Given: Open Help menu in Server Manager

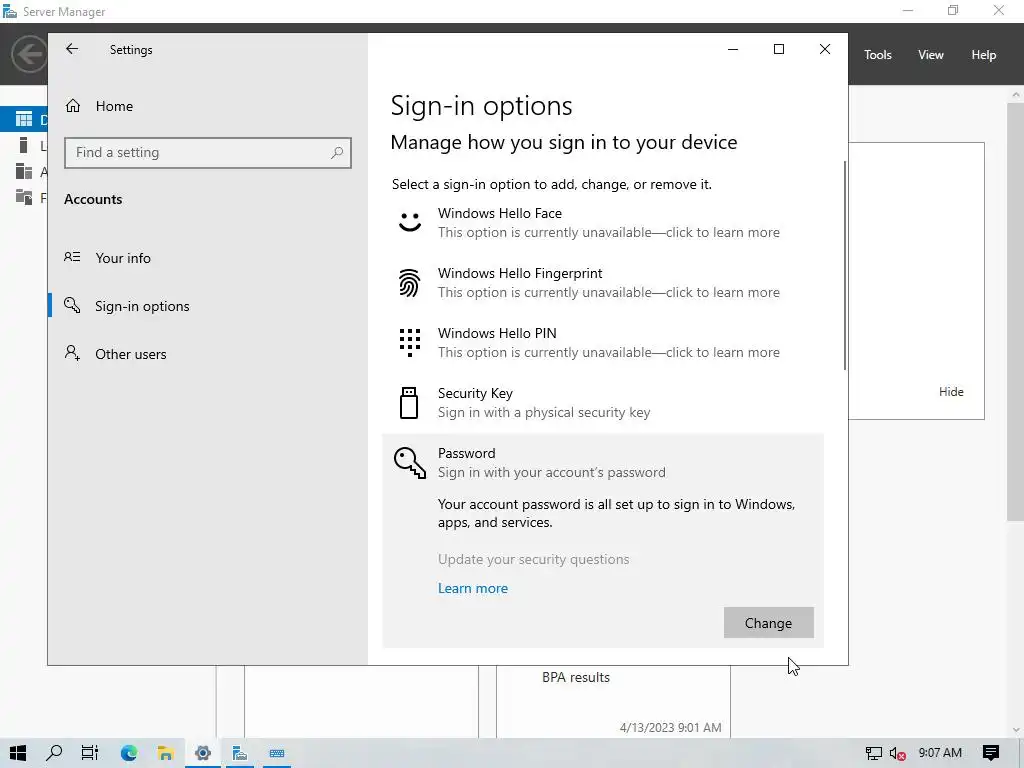Looking at the screenshot, I should [984, 55].
